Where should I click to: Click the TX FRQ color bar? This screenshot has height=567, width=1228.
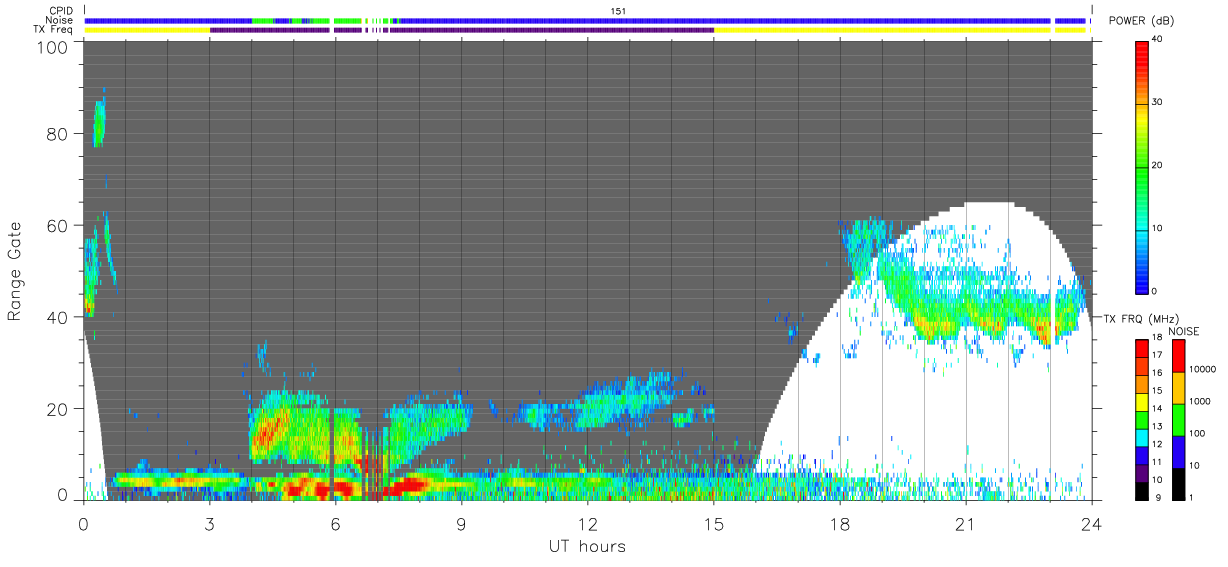click(1141, 419)
